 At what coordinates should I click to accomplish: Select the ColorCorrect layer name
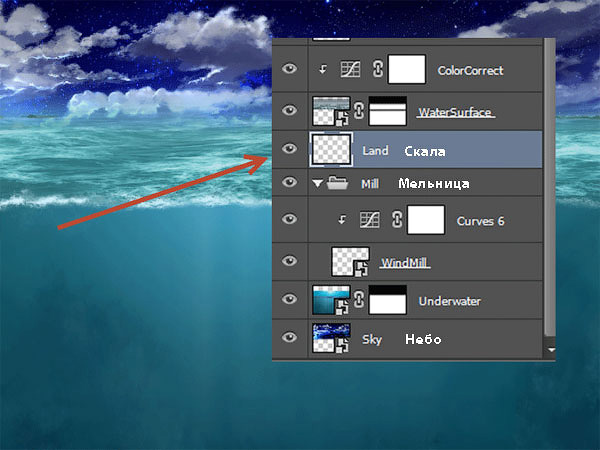click(470, 70)
